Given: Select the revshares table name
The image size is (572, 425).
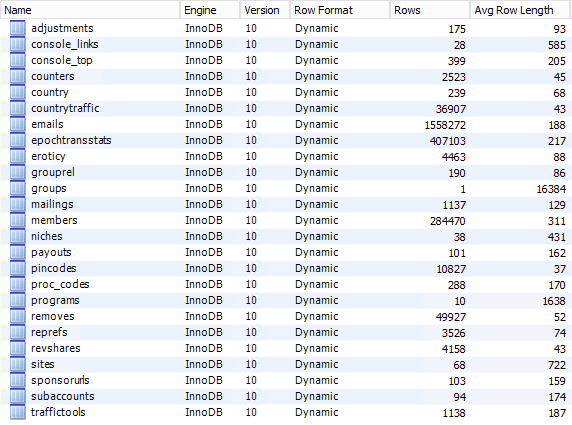Looking at the screenshot, I should (x=55, y=348).
